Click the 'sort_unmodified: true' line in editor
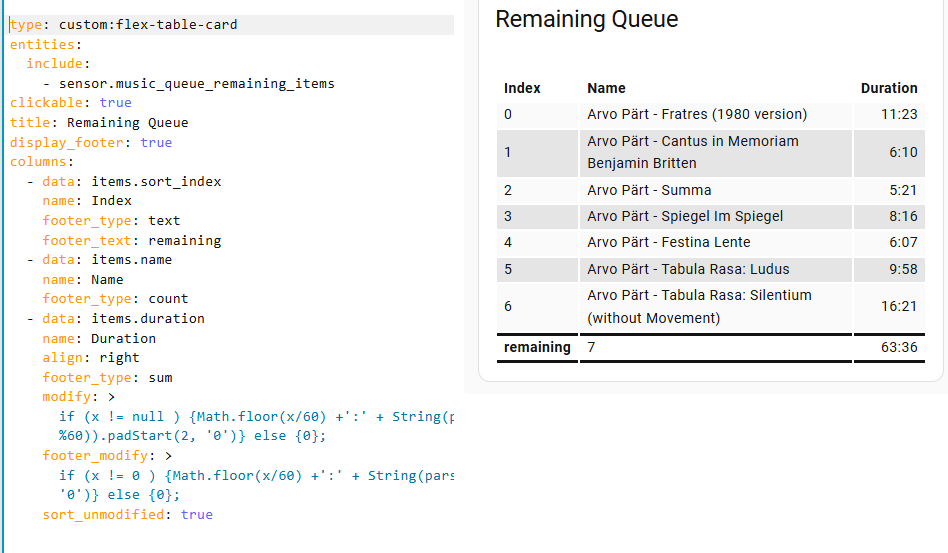The height and width of the screenshot is (553, 948). [127, 514]
